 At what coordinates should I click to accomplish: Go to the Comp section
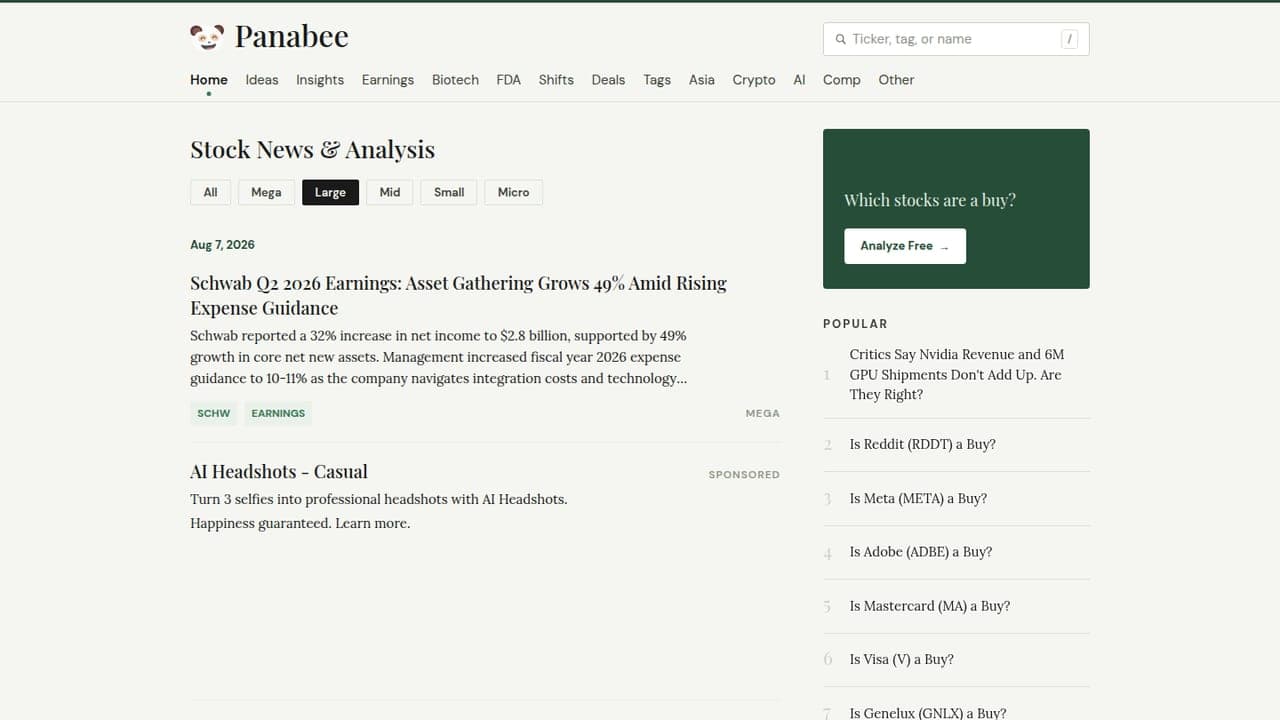pos(842,80)
